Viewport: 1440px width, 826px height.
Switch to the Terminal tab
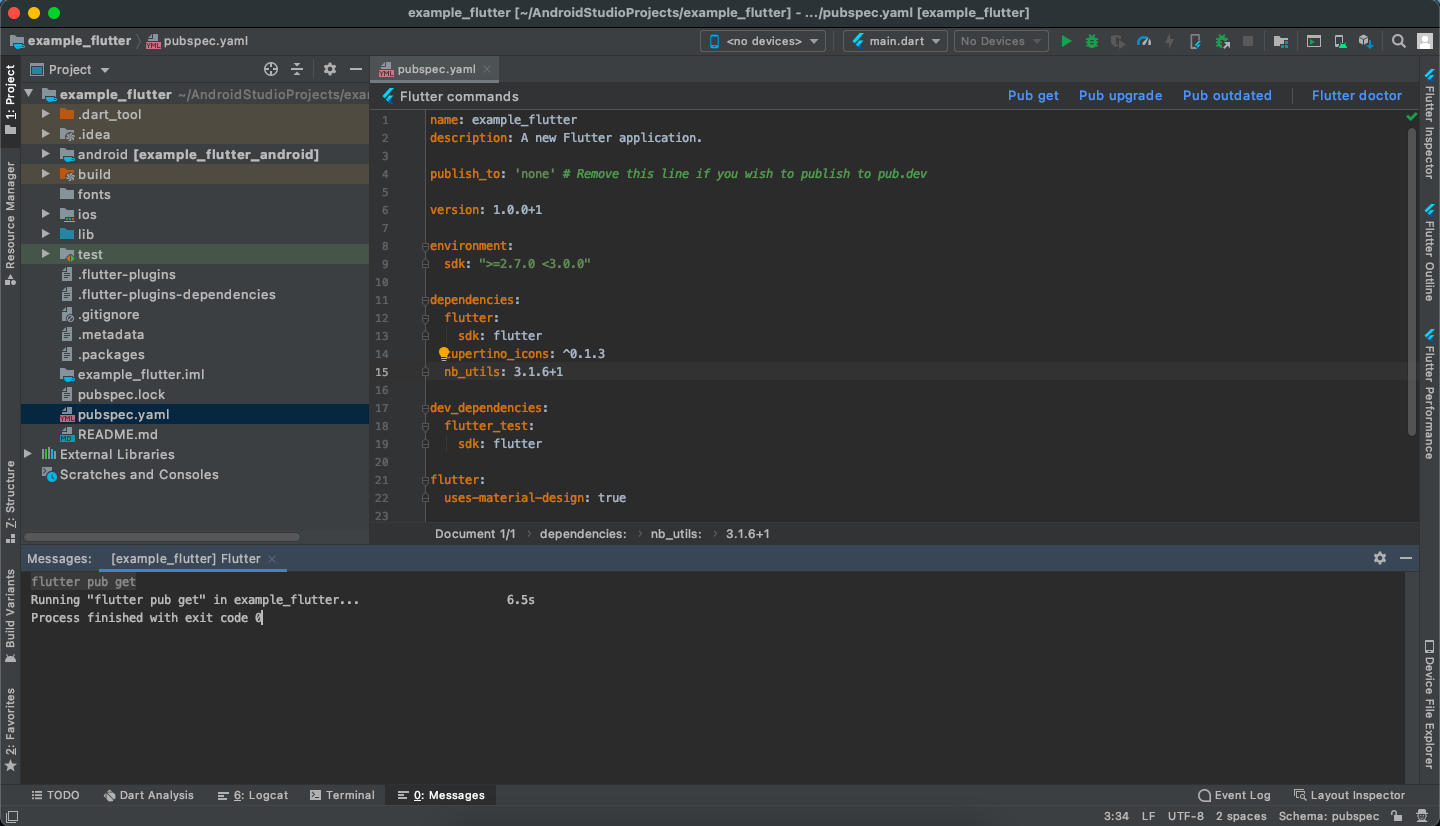(342, 795)
